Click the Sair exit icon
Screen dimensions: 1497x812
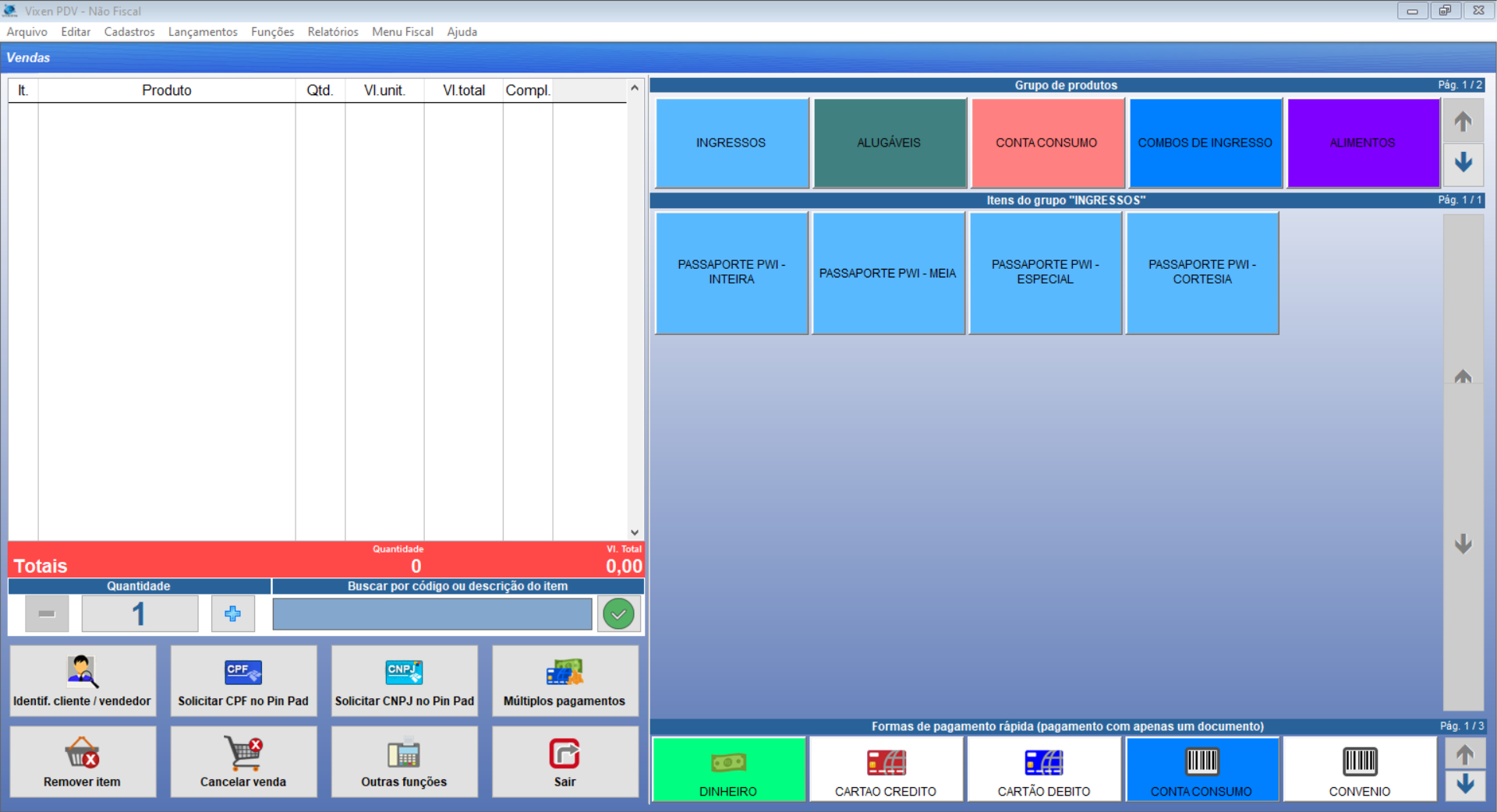tap(564, 754)
